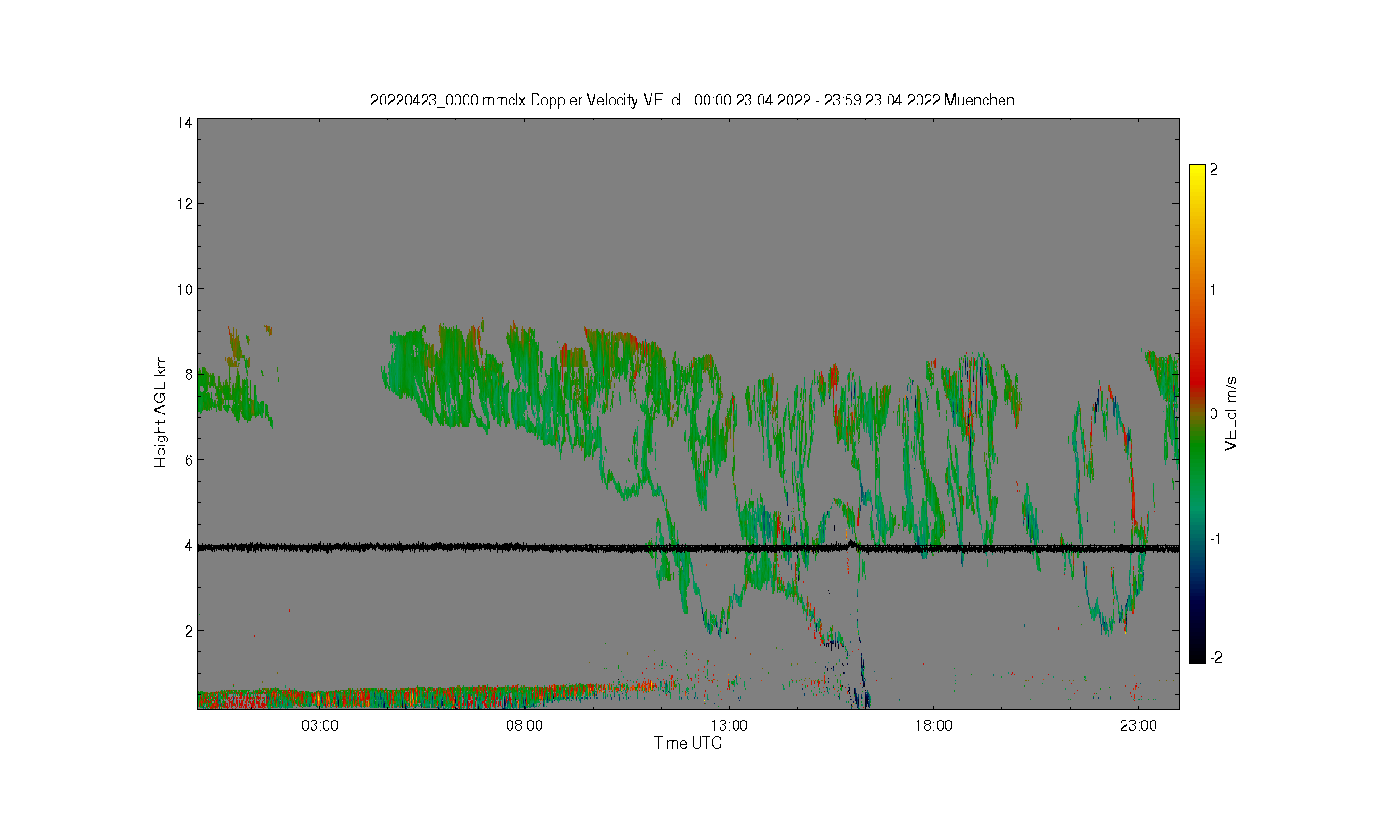Click the black bottom of the velocity colorbar

(x=1197, y=654)
